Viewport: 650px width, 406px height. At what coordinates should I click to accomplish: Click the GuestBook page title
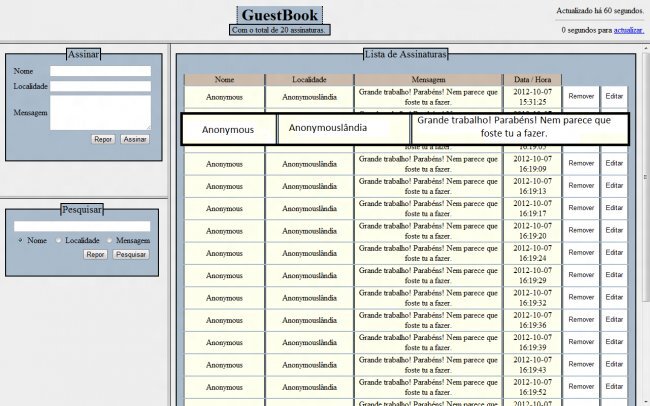pos(280,15)
